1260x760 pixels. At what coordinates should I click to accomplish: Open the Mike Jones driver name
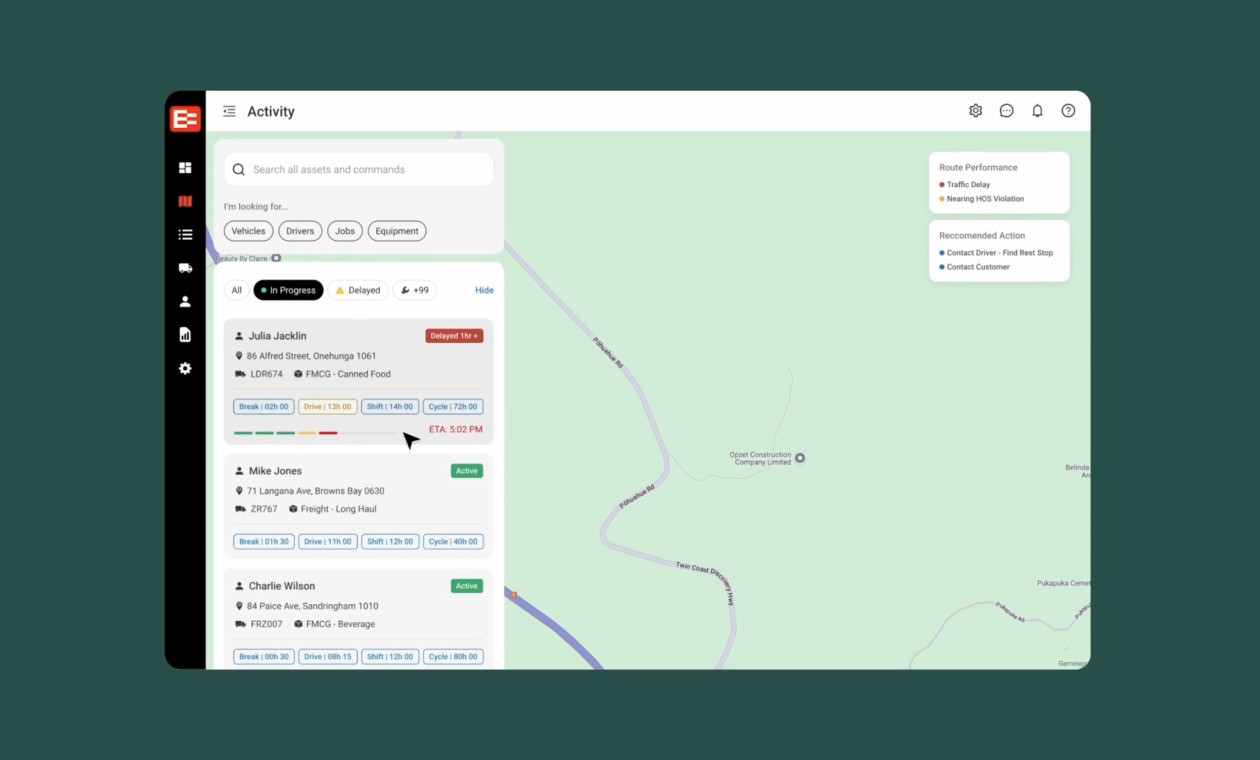(x=275, y=471)
